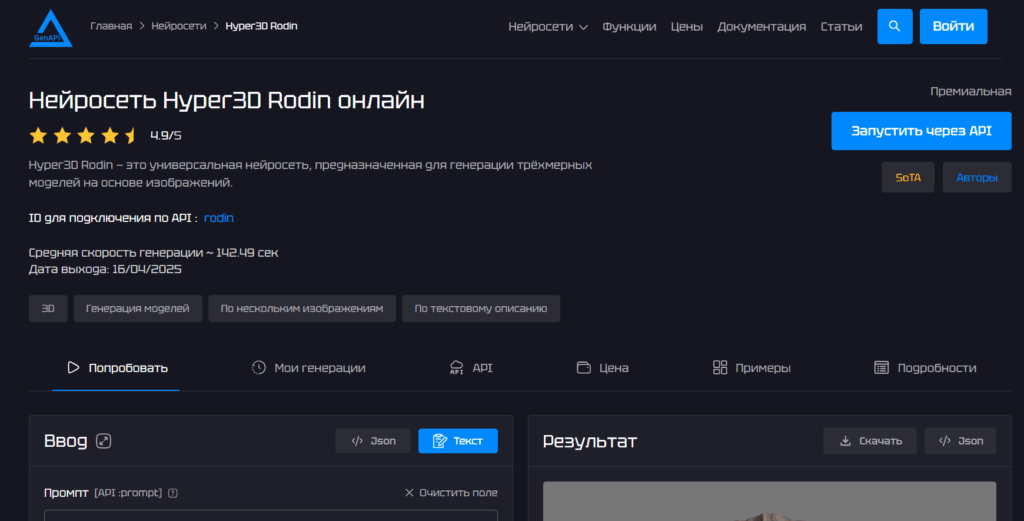Screen dimensions: 1024x521
Task: Show result as Json in Результат panel
Action: pos(960,441)
